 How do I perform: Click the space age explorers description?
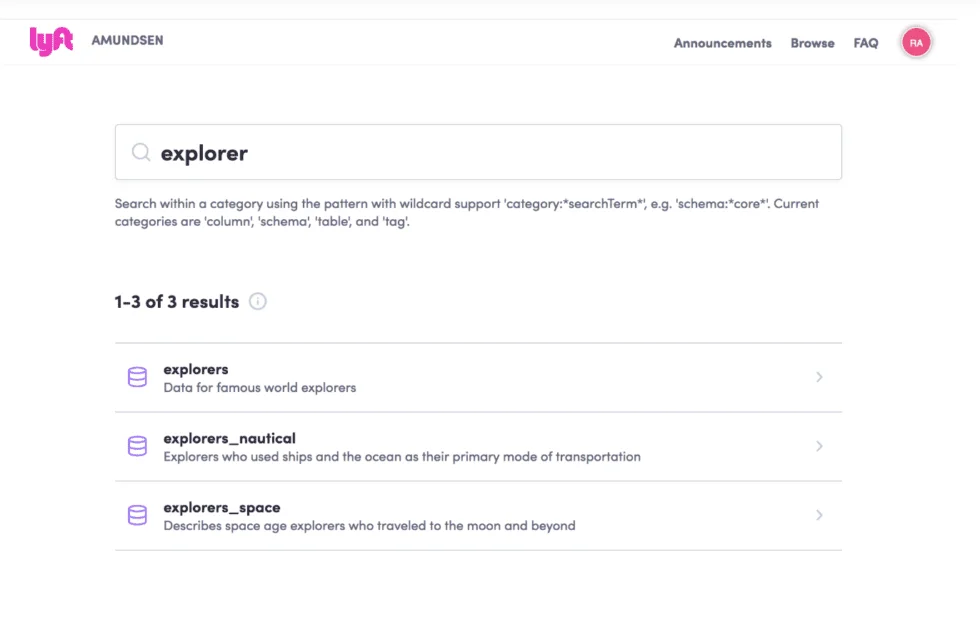[369, 526]
